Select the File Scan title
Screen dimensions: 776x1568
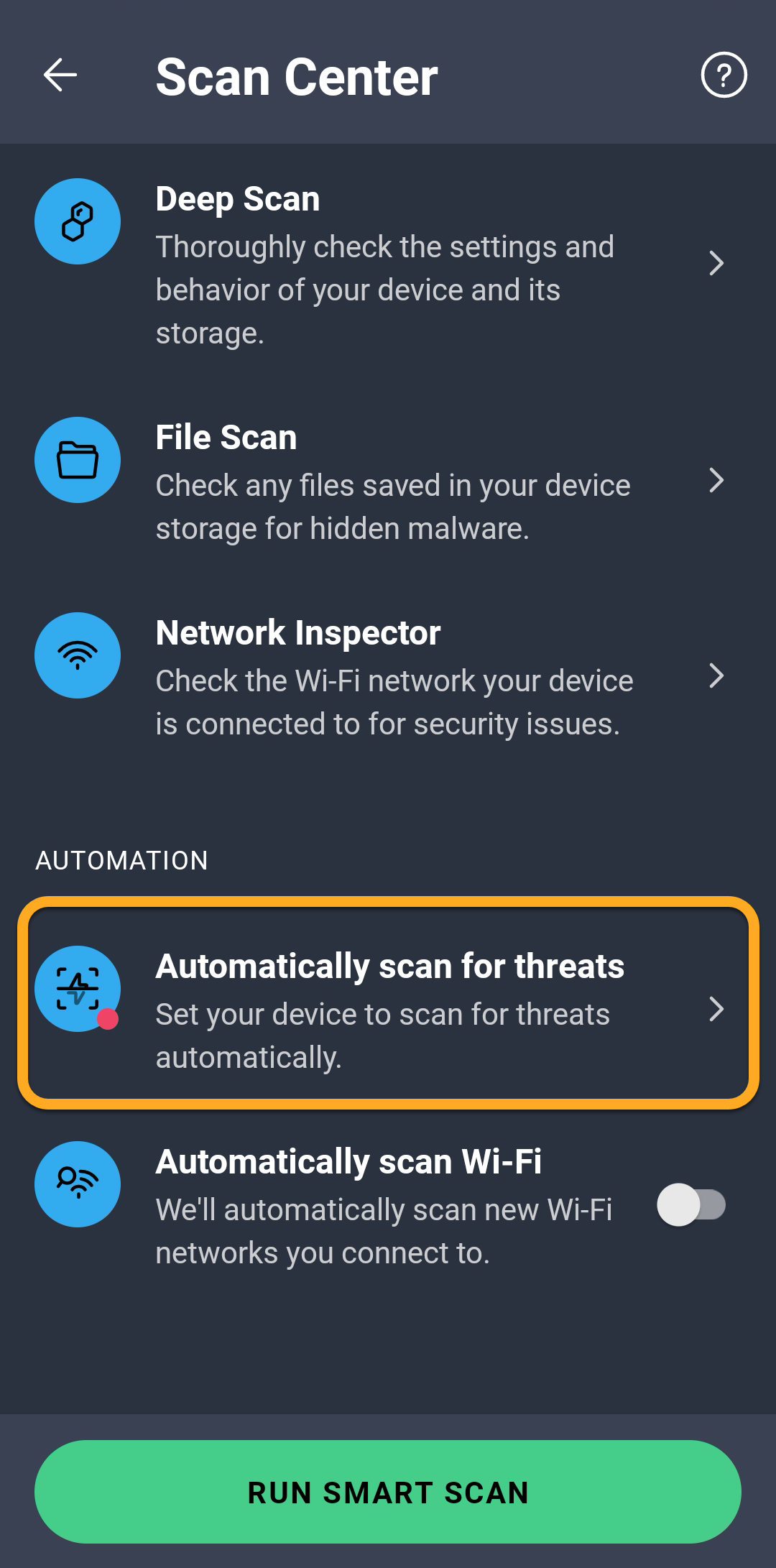[226, 438]
